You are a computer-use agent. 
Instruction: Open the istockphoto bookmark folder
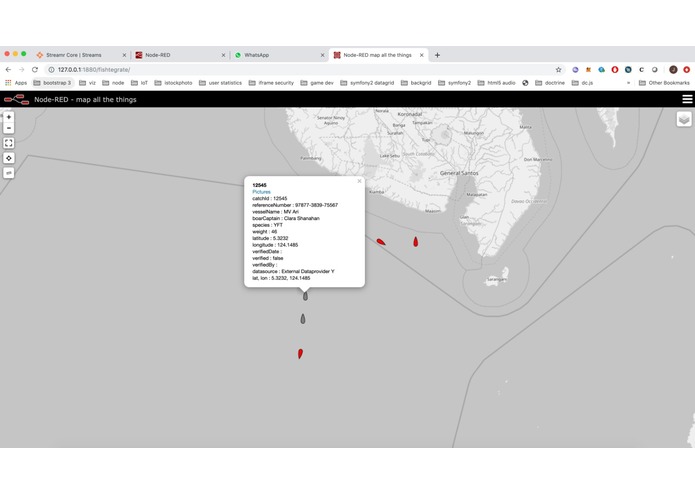pyautogui.click(x=173, y=83)
